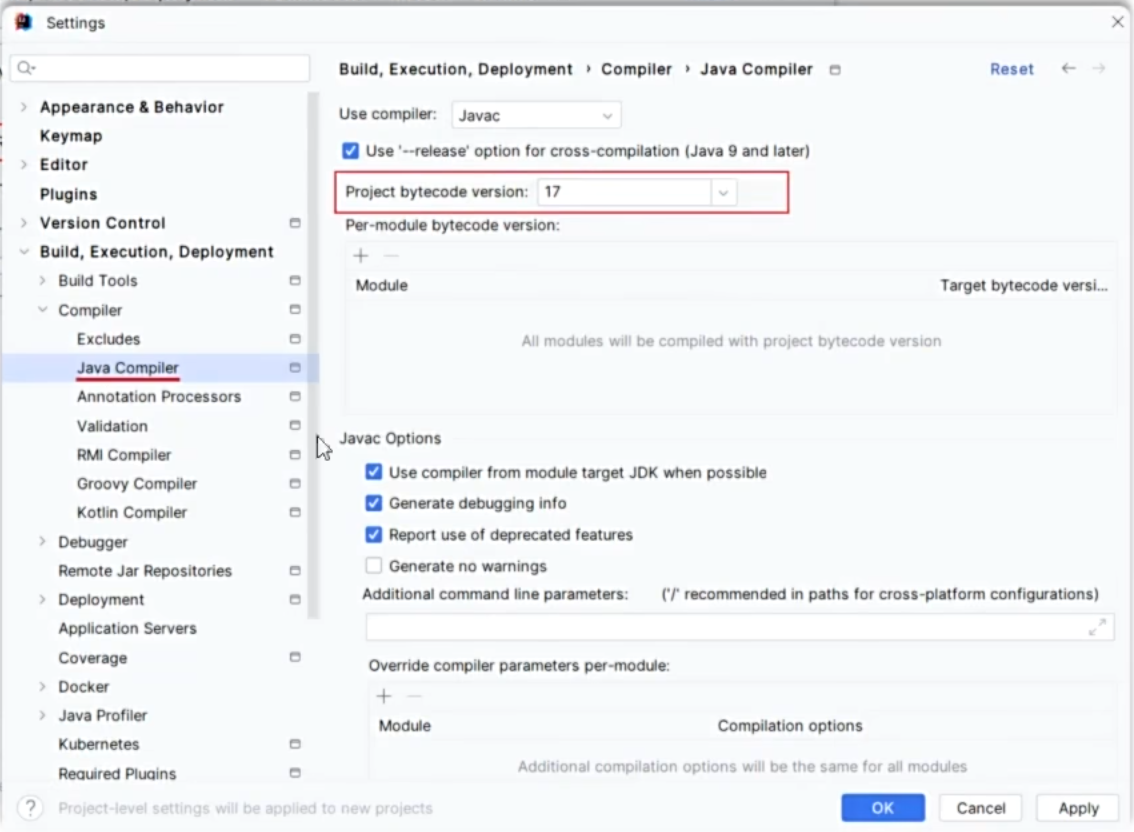Click project-level icon beside Java Compiler breadcrumb
Image resolution: width=1134 pixels, height=832 pixels.
[x=835, y=70]
